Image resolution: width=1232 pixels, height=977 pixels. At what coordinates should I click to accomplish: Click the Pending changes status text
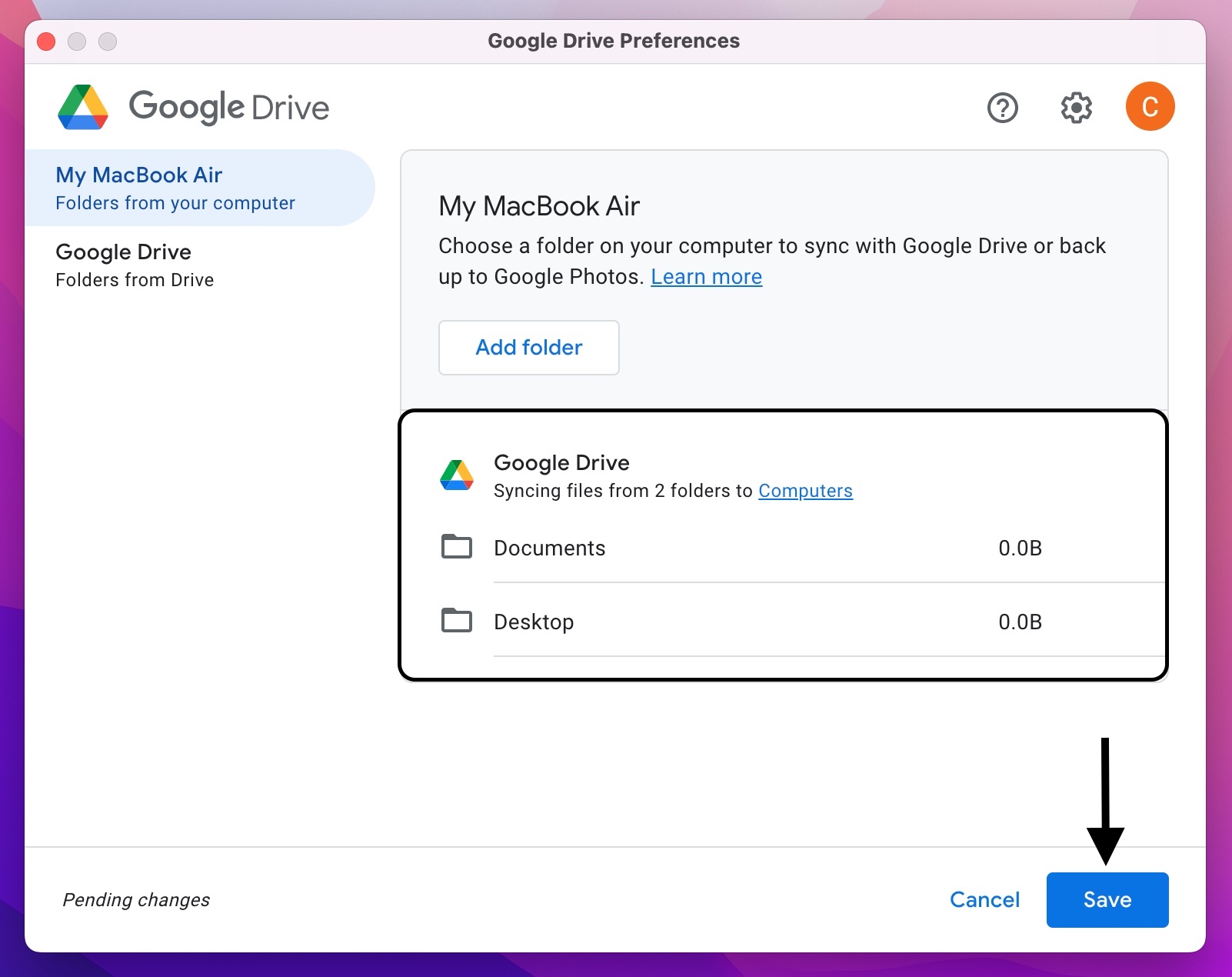click(136, 900)
